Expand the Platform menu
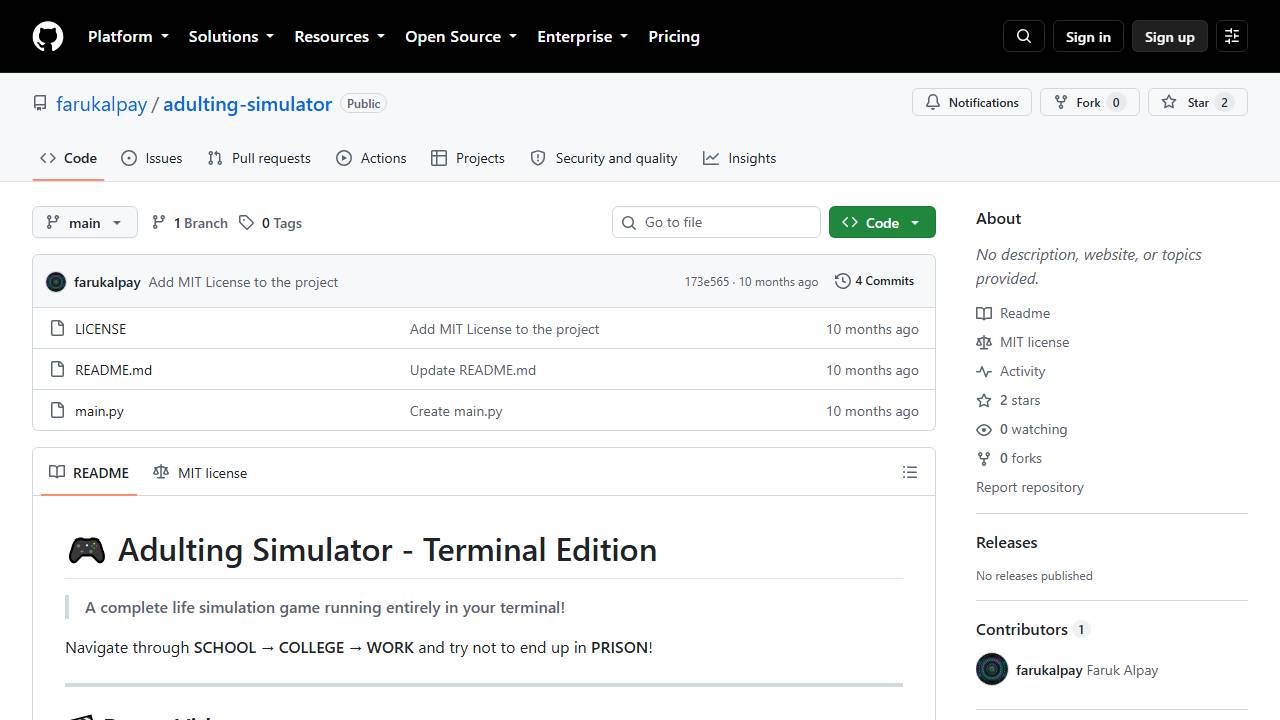This screenshot has height=720, width=1280. (128, 36)
